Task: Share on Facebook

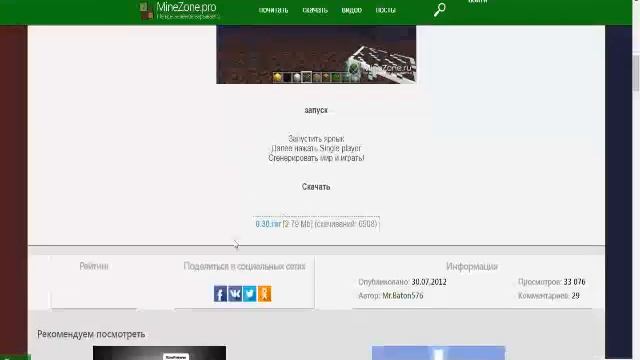Action: coord(220,293)
